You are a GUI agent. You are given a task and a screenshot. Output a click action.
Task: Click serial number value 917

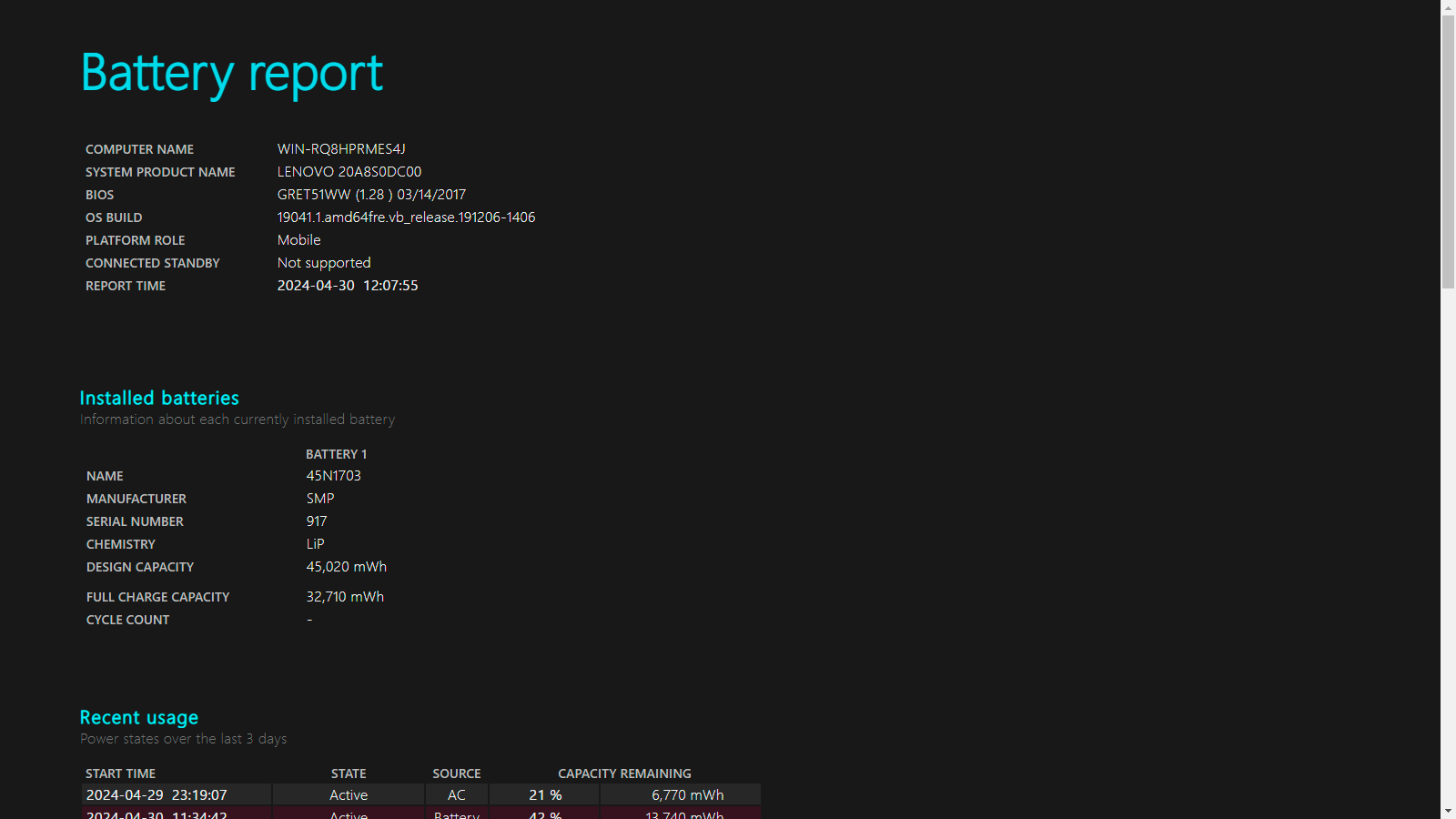point(317,521)
